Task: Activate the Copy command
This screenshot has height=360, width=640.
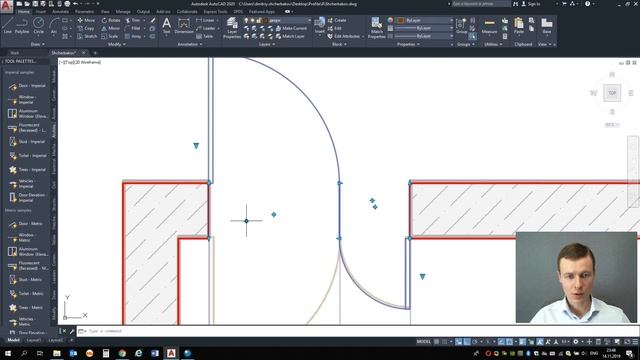Action: point(86,28)
